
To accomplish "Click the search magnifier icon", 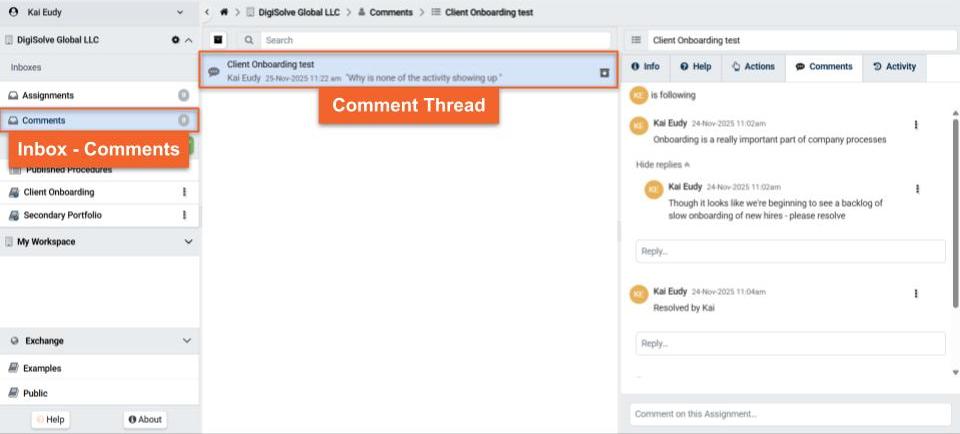I will pyautogui.click(x=249, y=40).
